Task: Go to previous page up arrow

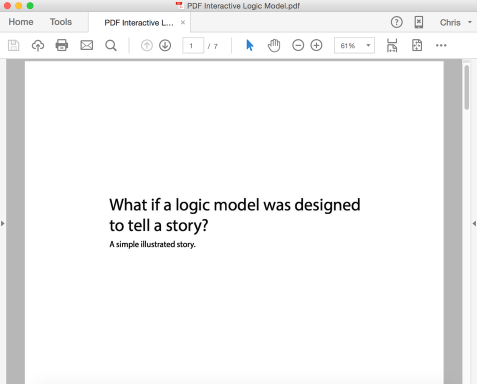Action: 147,45
